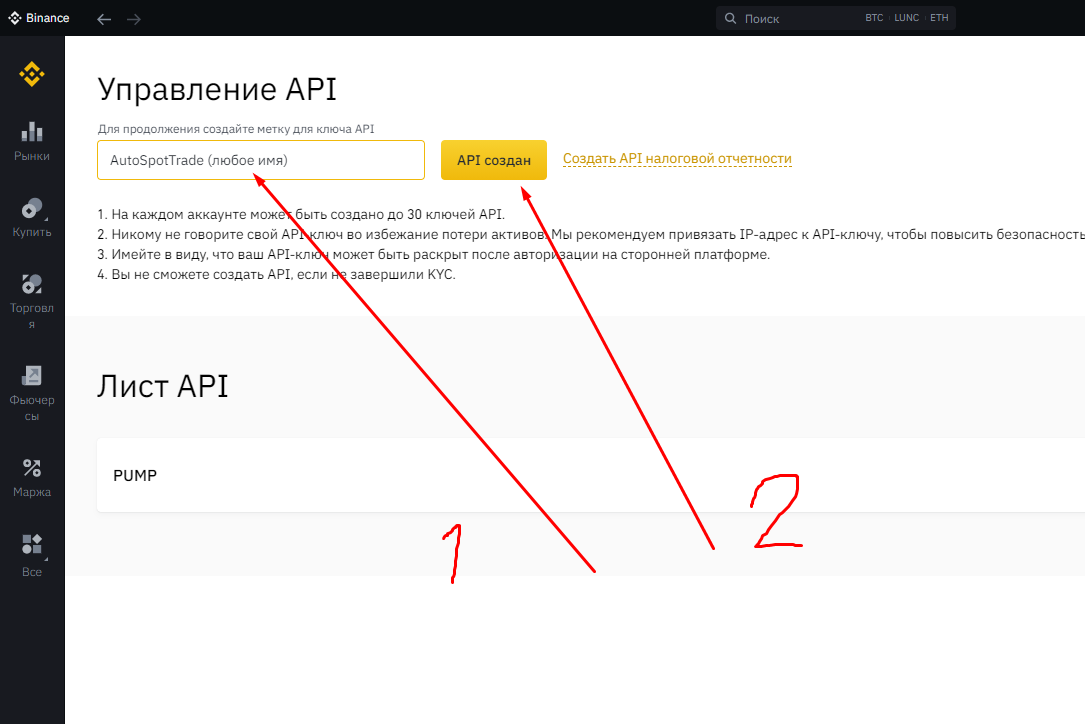The image size is (1085, 724).
Task: Open Создать API налоговой отчетности link
Action: coord(677,159)
